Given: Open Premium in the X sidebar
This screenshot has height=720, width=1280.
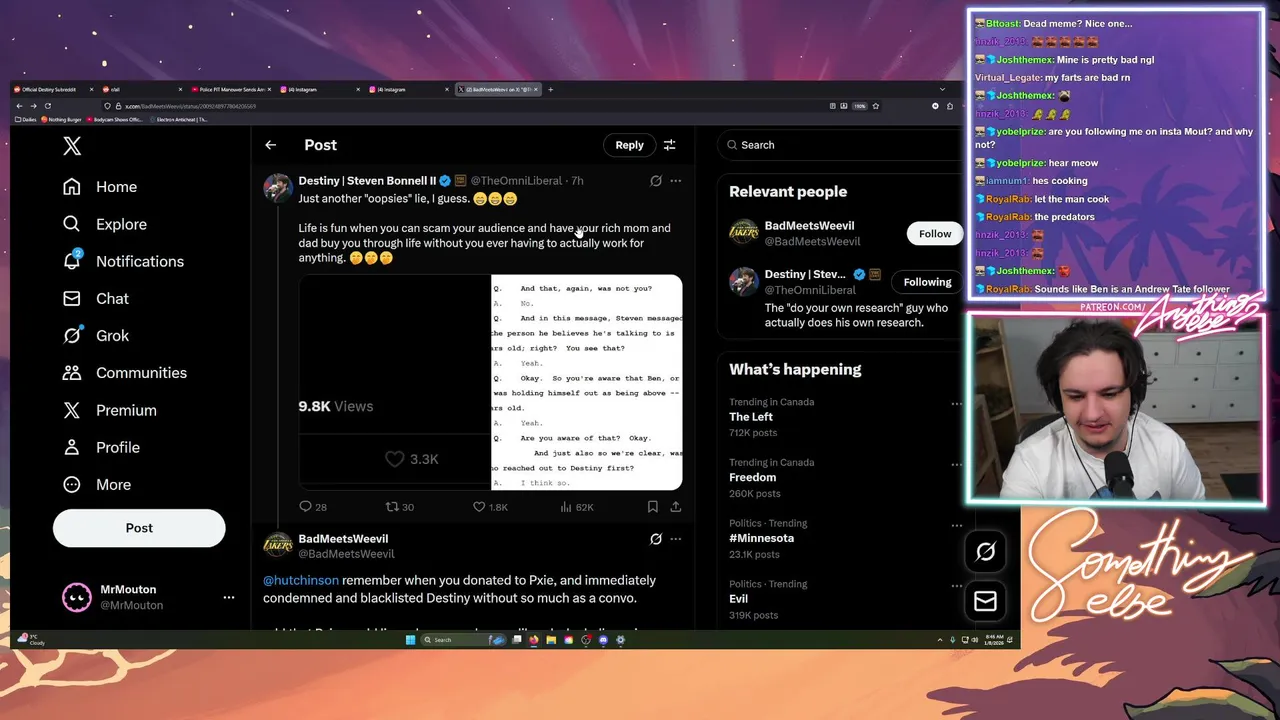Looking at the screenshot, I should [109, 410].
